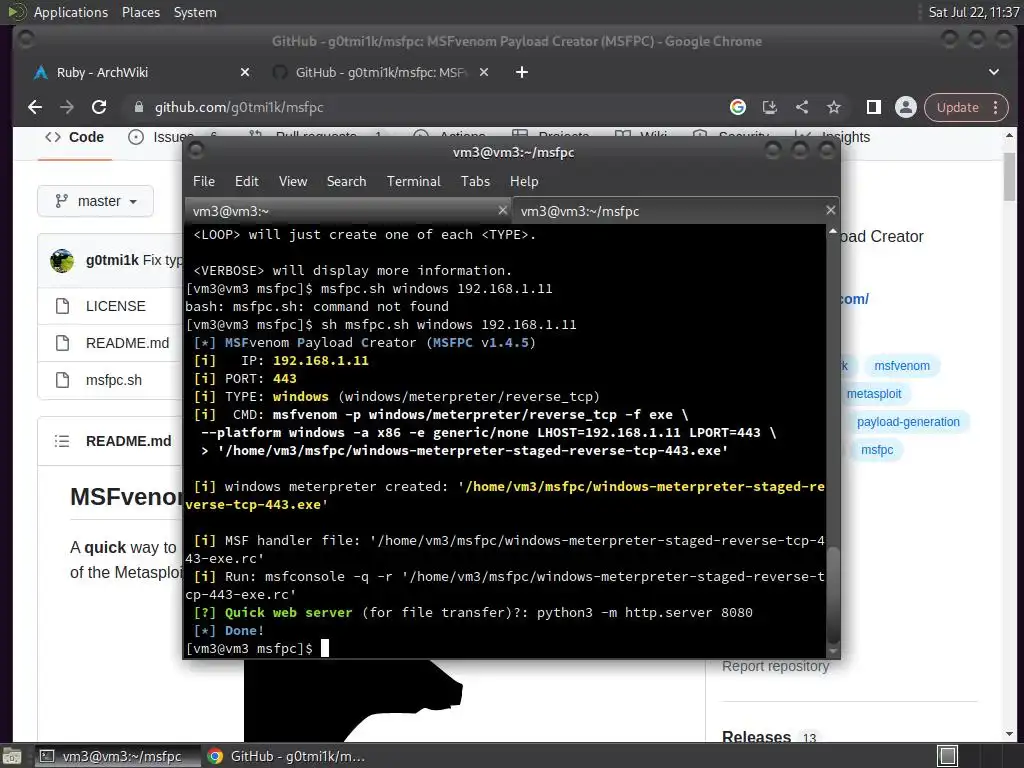Click the forward navigation arrow in Chrome
Image resolution: width=1024 pixels, height=768 pixels.
pos(67,107)
